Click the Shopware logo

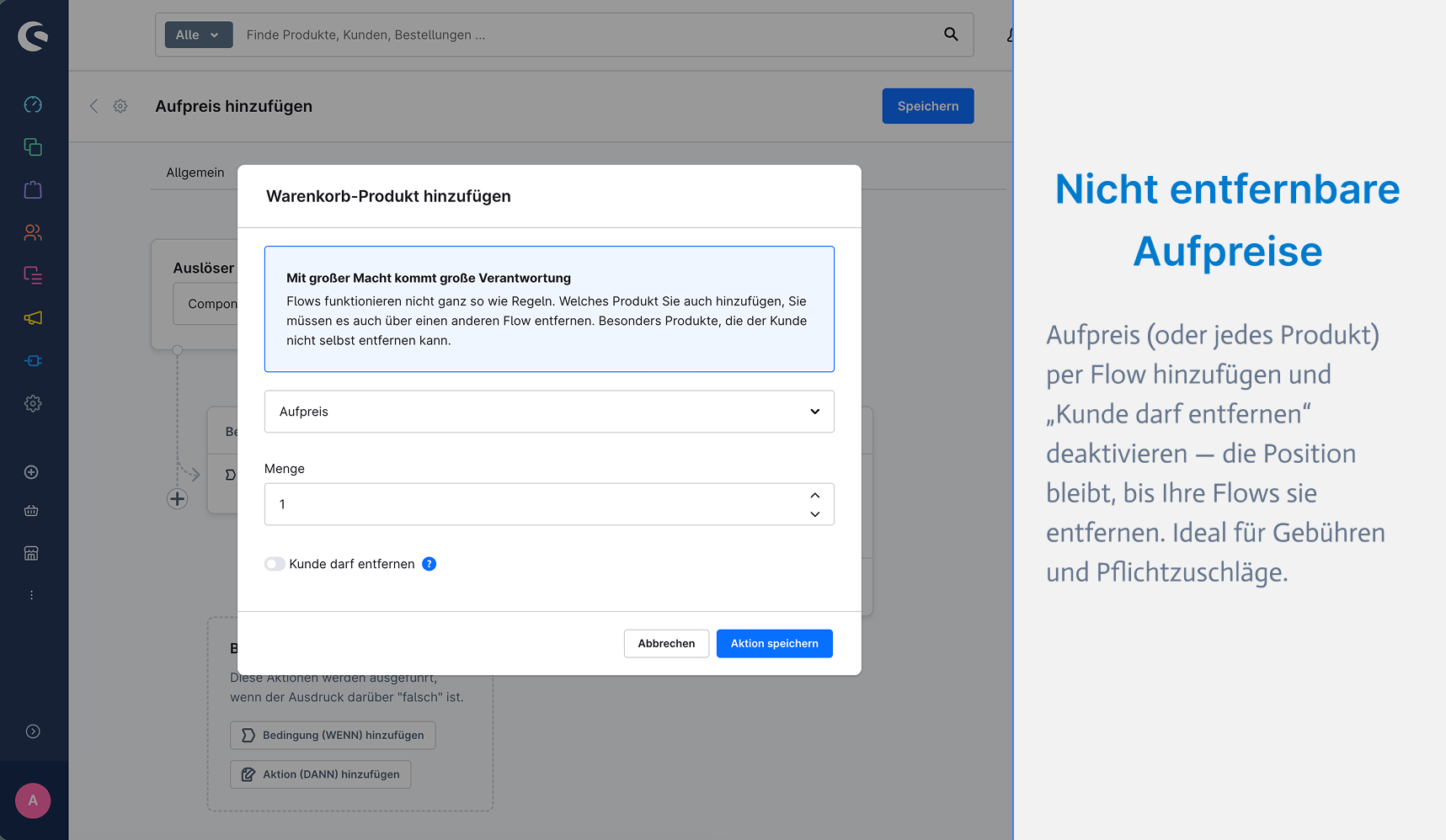click(x=33, y=35)
